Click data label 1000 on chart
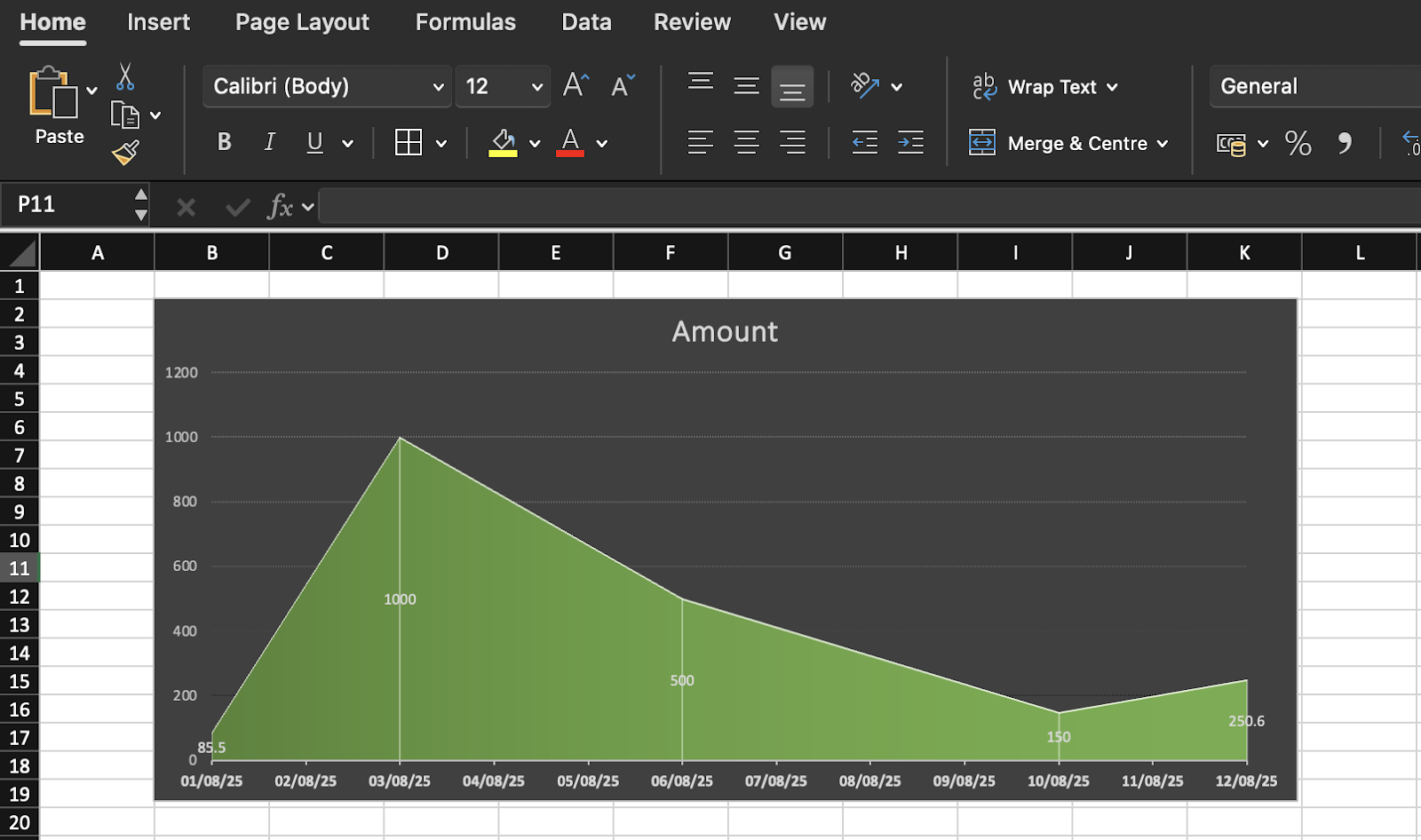The height and width of the screenshot is (840, 1421). tap(400, 599)
